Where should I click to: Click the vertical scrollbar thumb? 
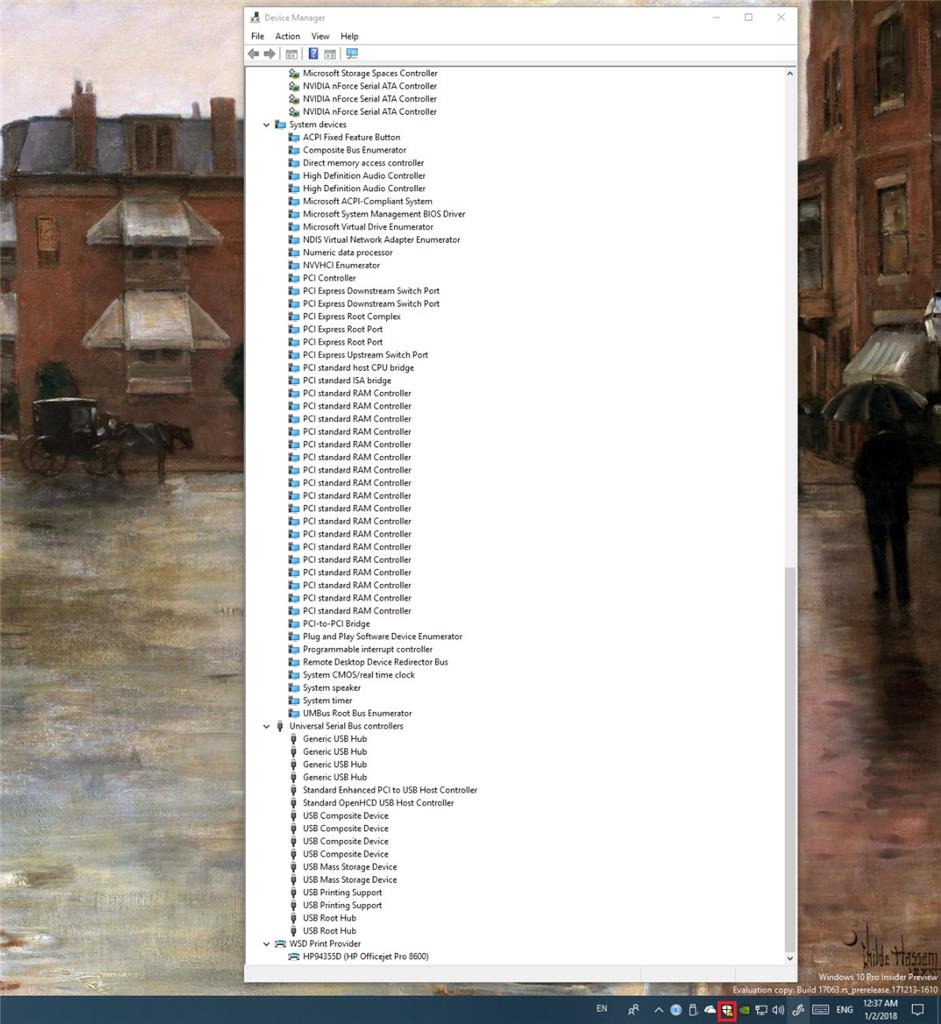coord(790,759)
